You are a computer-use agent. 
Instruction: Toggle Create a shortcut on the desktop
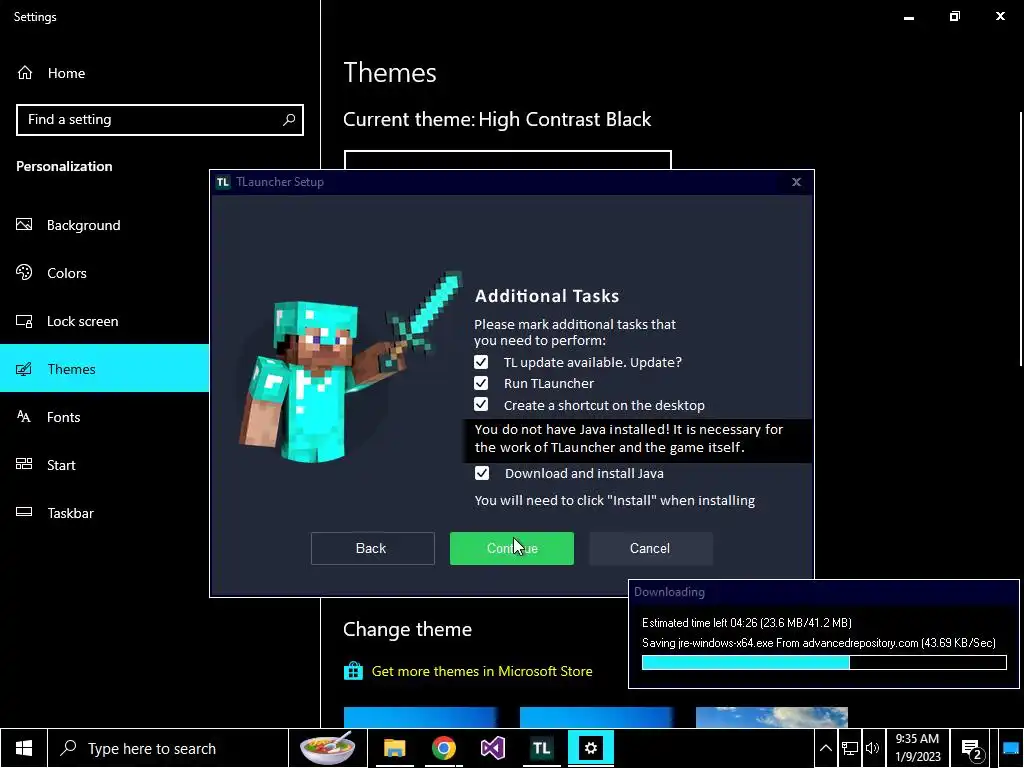tap(481, 405)
